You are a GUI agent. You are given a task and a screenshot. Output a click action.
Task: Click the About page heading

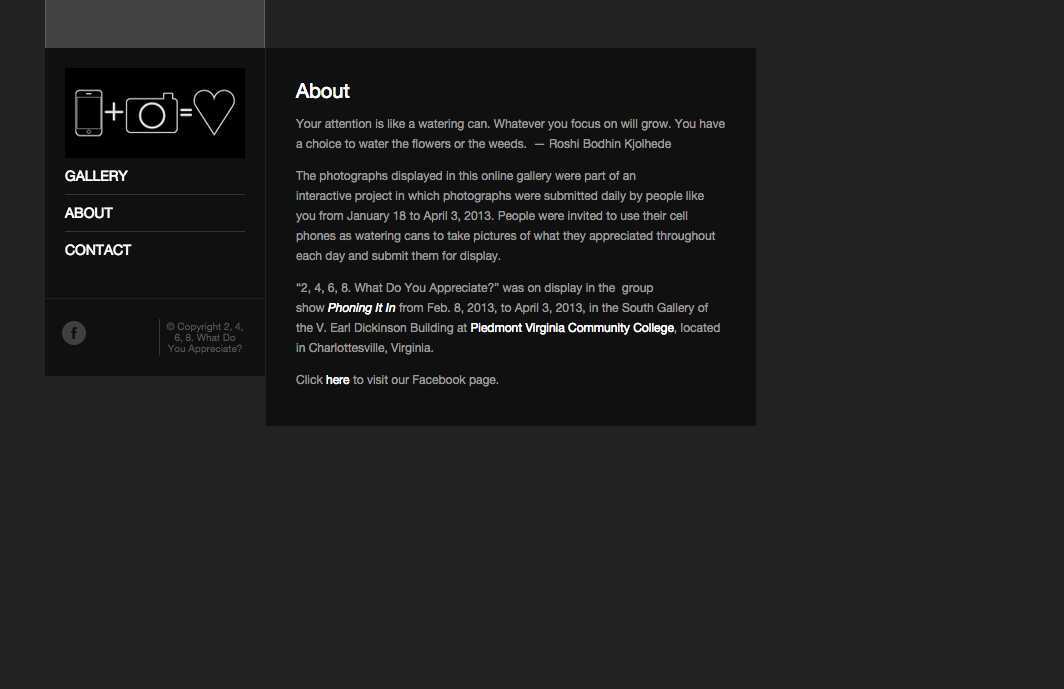[322, 91]
